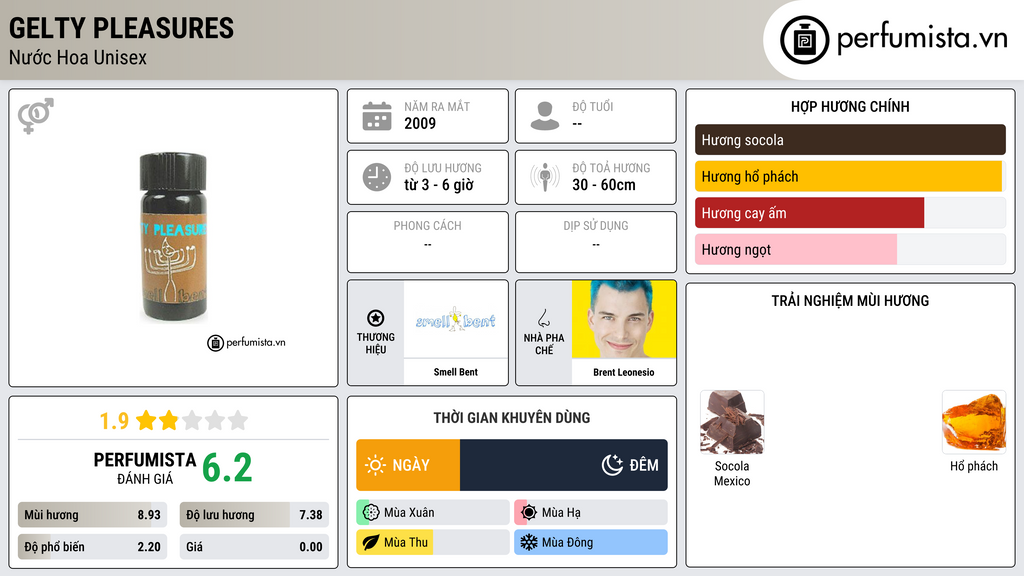The width and height of the screenshot is (1024, 576).
Task: Click the winter snowflake icon
Action: pos(529,542)
